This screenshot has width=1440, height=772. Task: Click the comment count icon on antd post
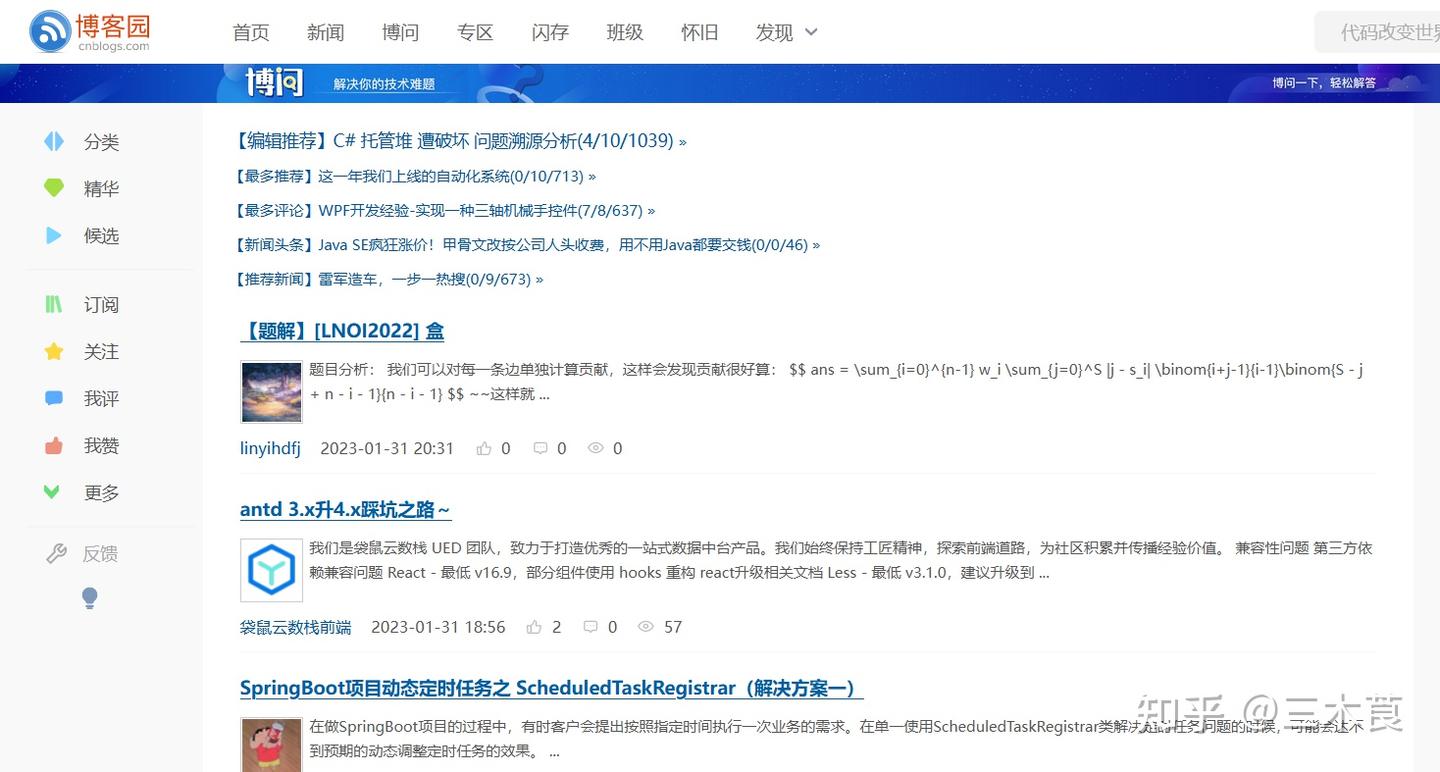pyautogui.click(x=590, y=627)
